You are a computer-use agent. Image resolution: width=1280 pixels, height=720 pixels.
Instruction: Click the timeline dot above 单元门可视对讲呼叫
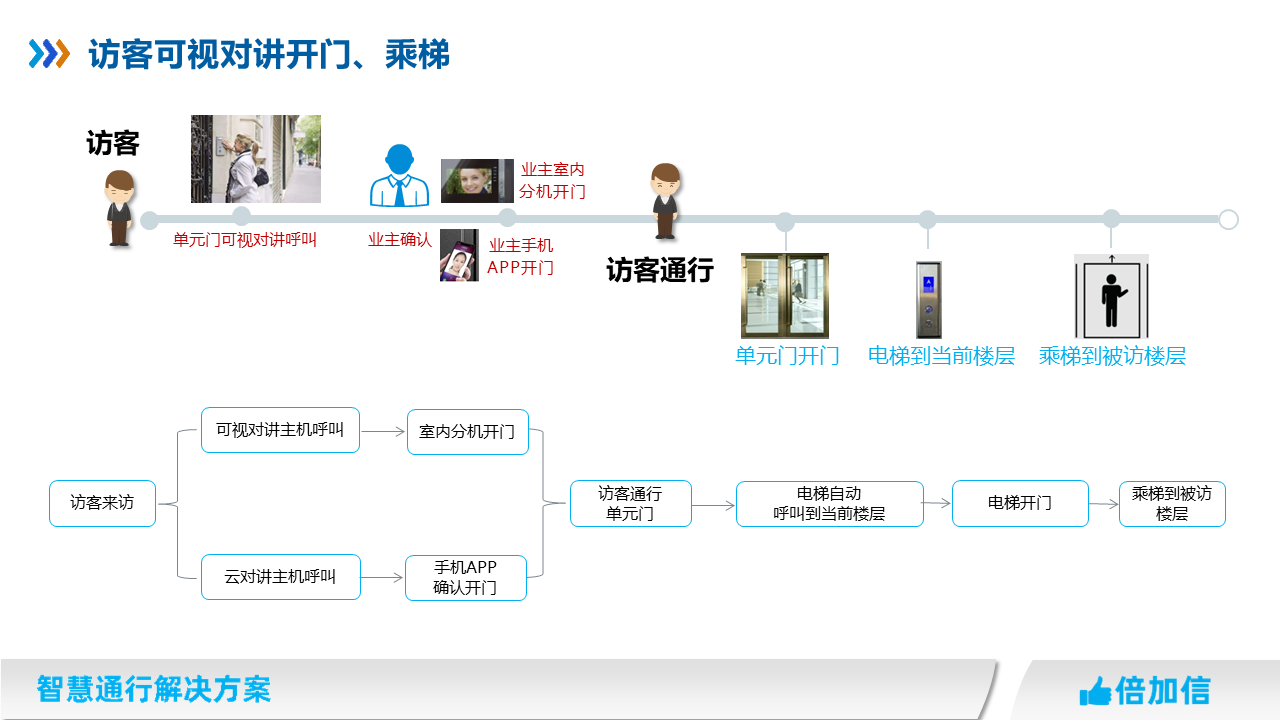point(241,216)
